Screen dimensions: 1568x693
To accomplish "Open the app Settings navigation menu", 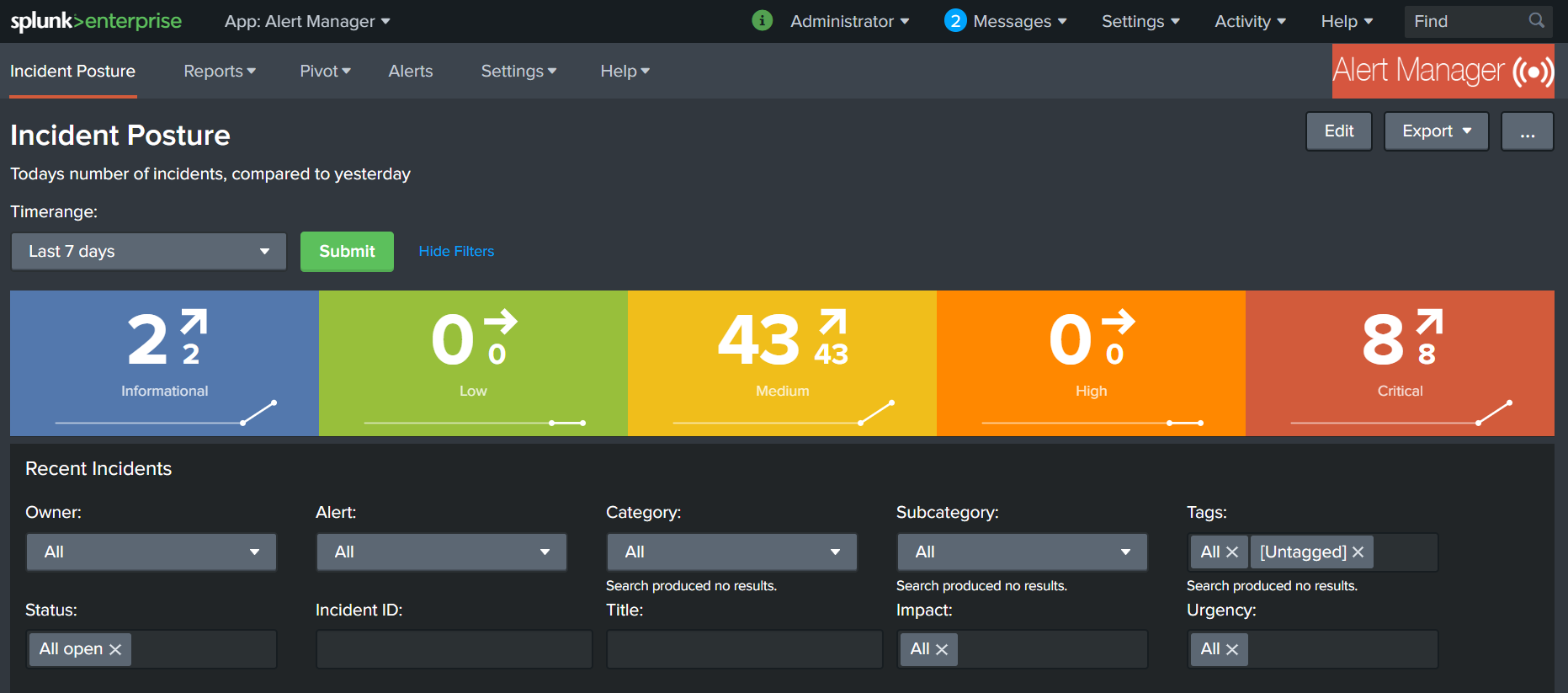I will [x=518, y=72].
